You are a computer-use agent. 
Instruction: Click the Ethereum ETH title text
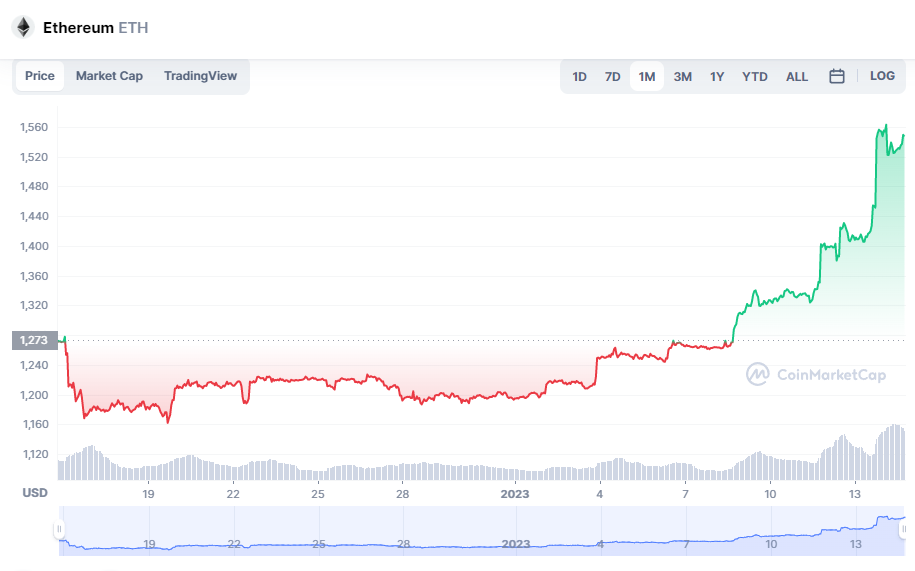[96, 27]
